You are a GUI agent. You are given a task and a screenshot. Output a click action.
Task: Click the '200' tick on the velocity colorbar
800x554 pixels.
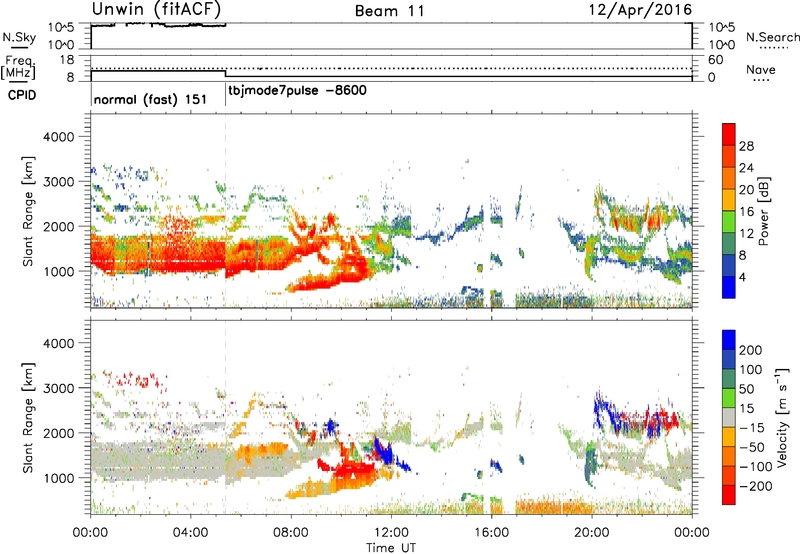click(x=751, y=350)
